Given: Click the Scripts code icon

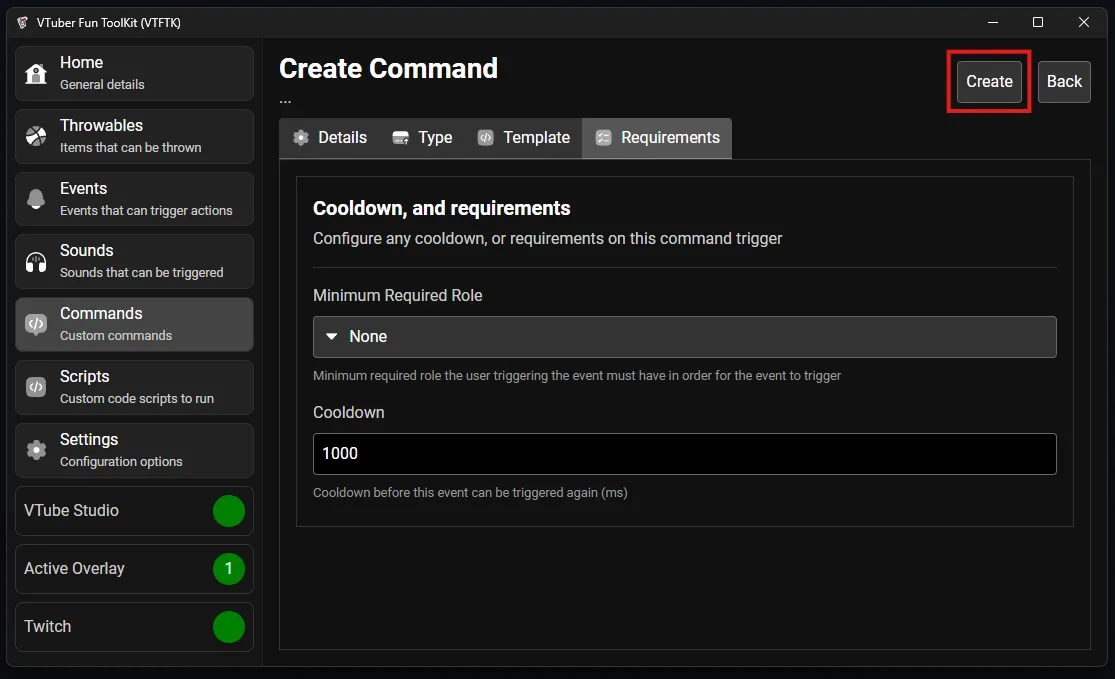Looking at the screenshot, I should click(x=36, y=387).
